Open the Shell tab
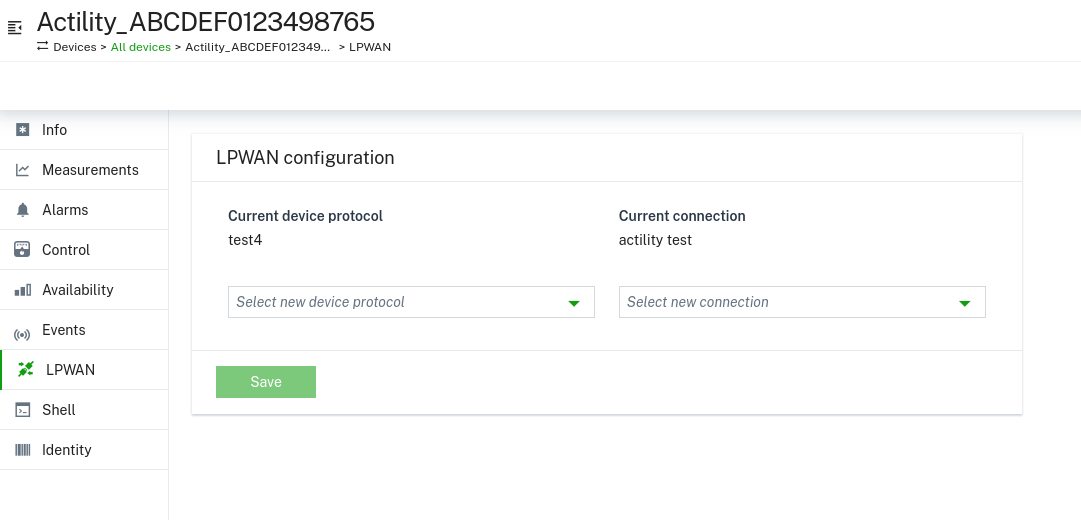 [x=84, y=410]
